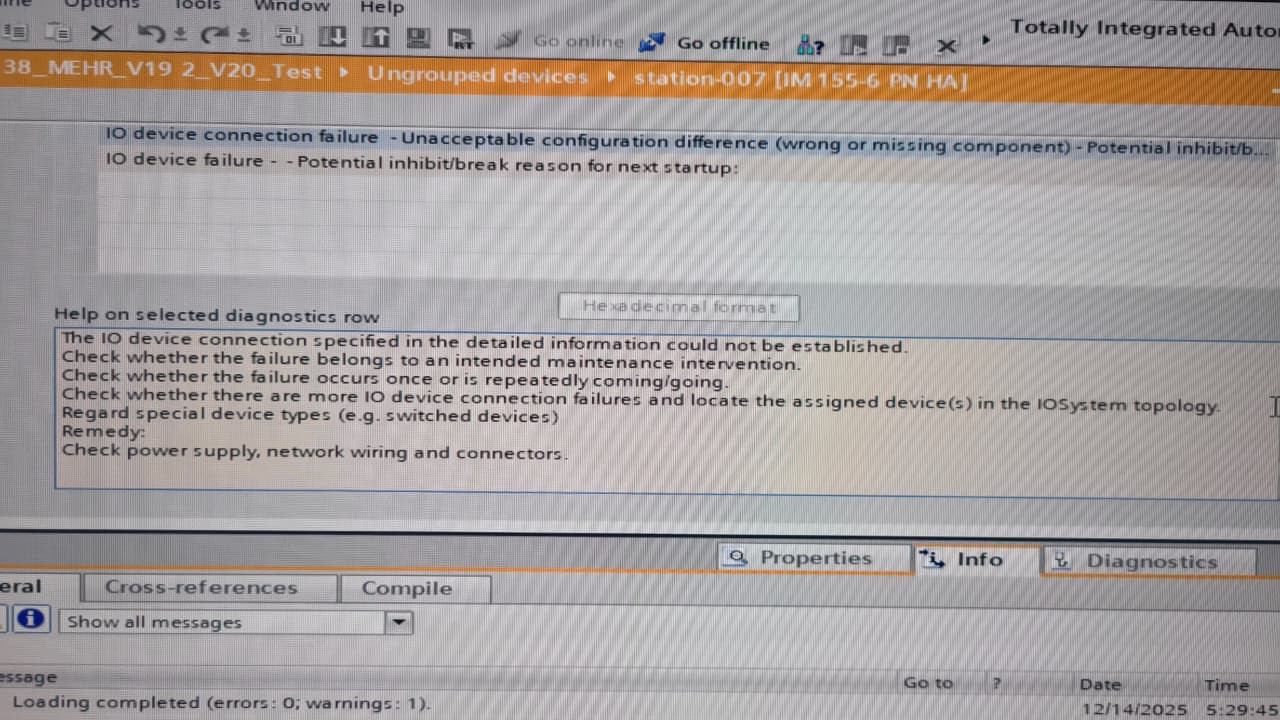Click the Stop CPU icon
Viewport: 1280px width, 720px height.
[897, 45]
